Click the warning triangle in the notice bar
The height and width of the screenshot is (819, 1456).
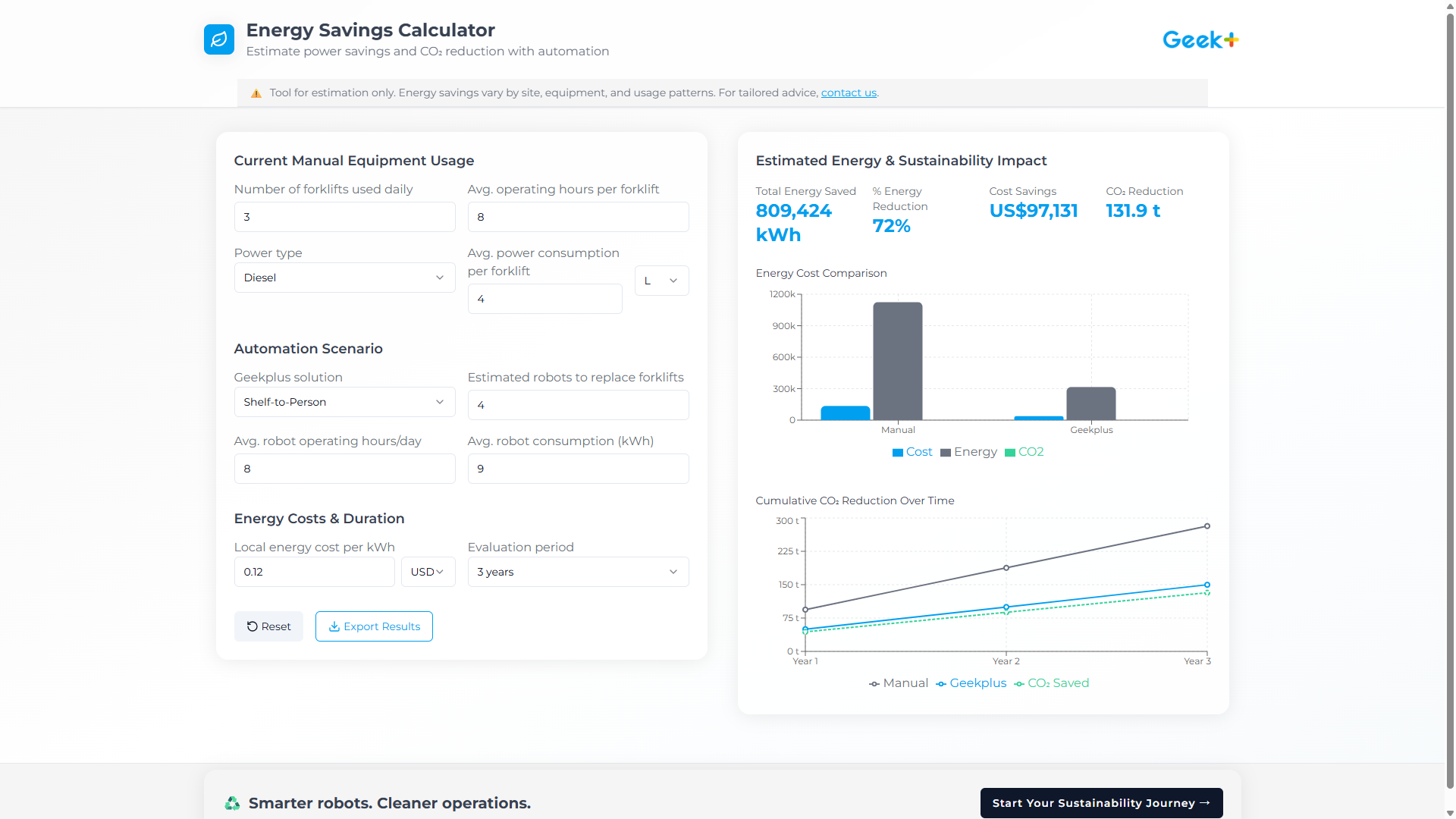(x=256, y=93)
